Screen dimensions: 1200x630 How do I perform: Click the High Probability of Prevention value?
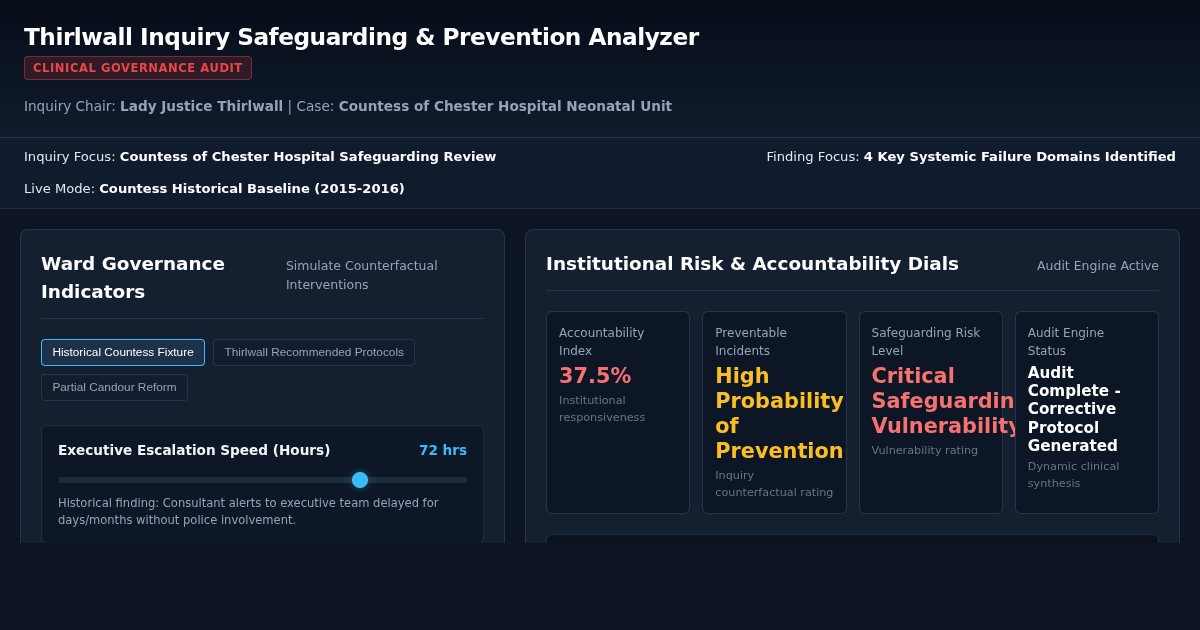(x=779, y=413)
